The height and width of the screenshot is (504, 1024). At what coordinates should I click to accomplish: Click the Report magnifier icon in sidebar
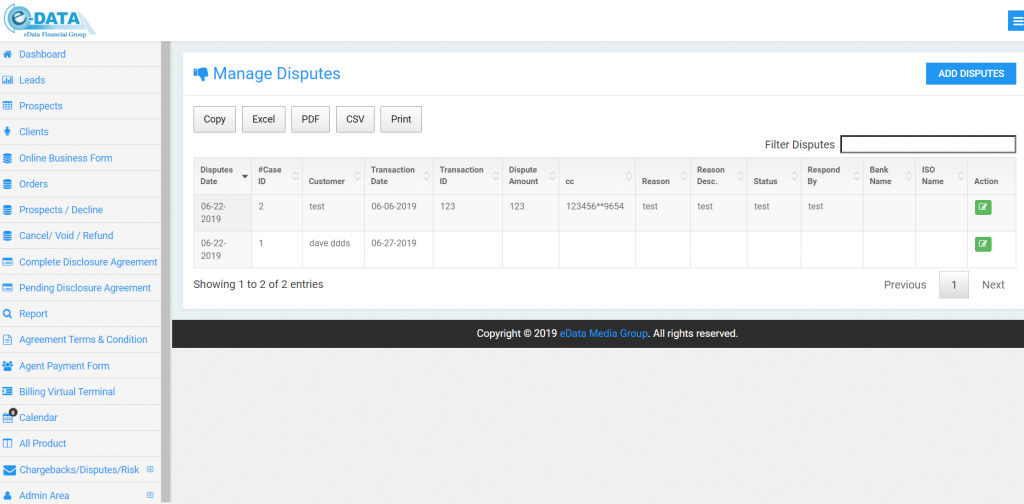(x=8, y=314)
